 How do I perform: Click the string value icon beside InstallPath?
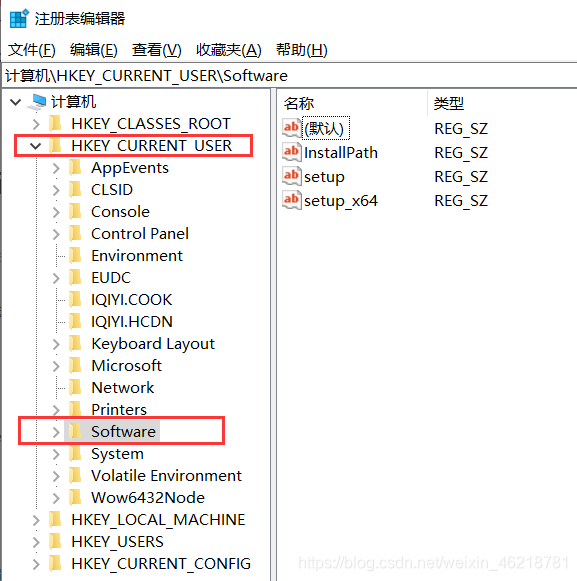(292, 152)
